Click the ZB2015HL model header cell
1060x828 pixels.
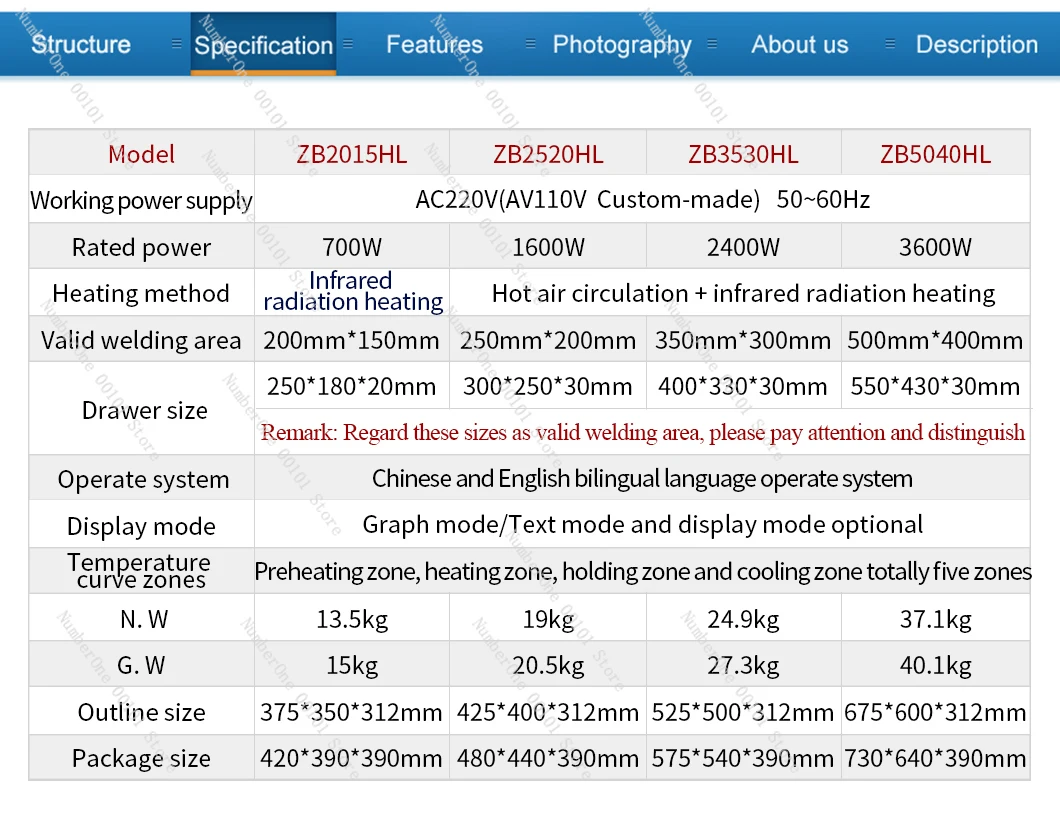351,154
